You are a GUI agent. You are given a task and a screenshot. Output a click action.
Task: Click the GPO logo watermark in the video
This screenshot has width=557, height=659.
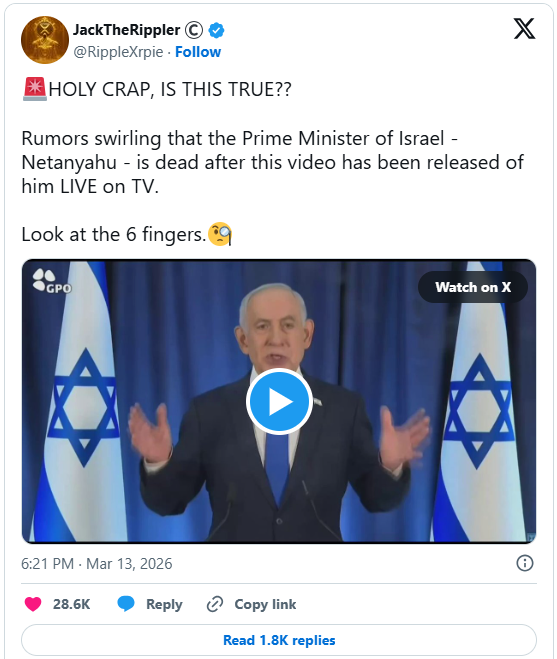point(52,281)
